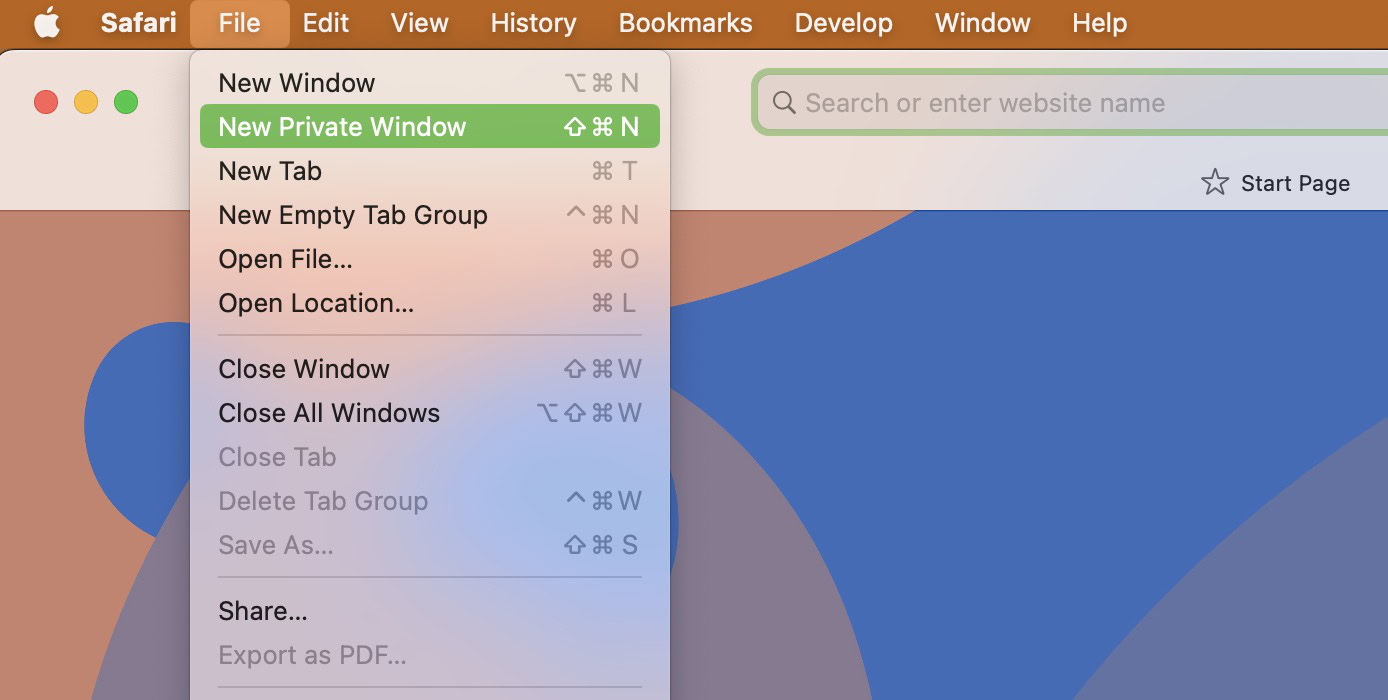Click the Safari address search field
Image resolution: width=1388 pixels, height=700 pixels.
click(x=1072, y=103)
